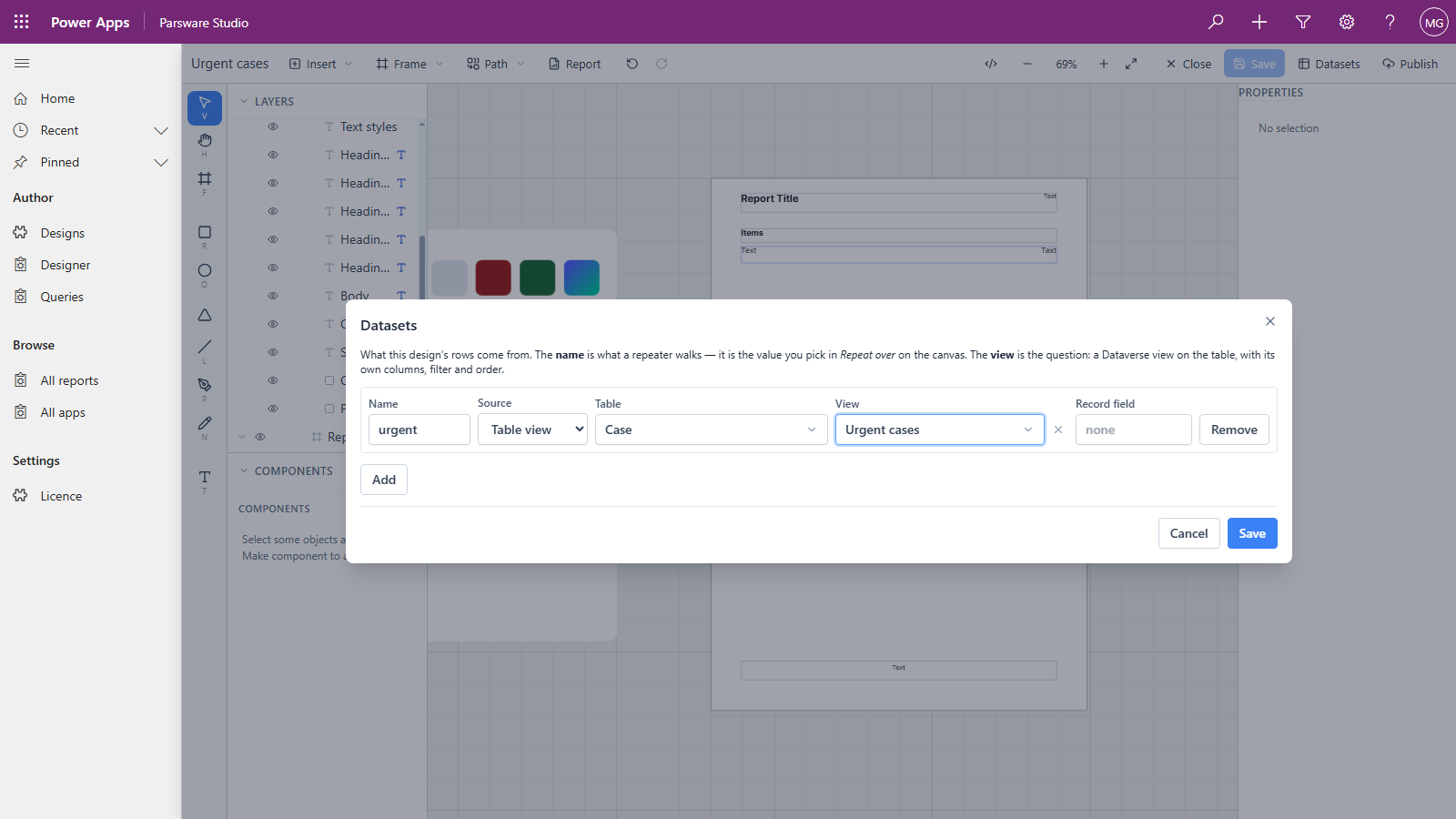Click the blue Save button in dialog
The image size is (1456, 819).
point(1252,533)
